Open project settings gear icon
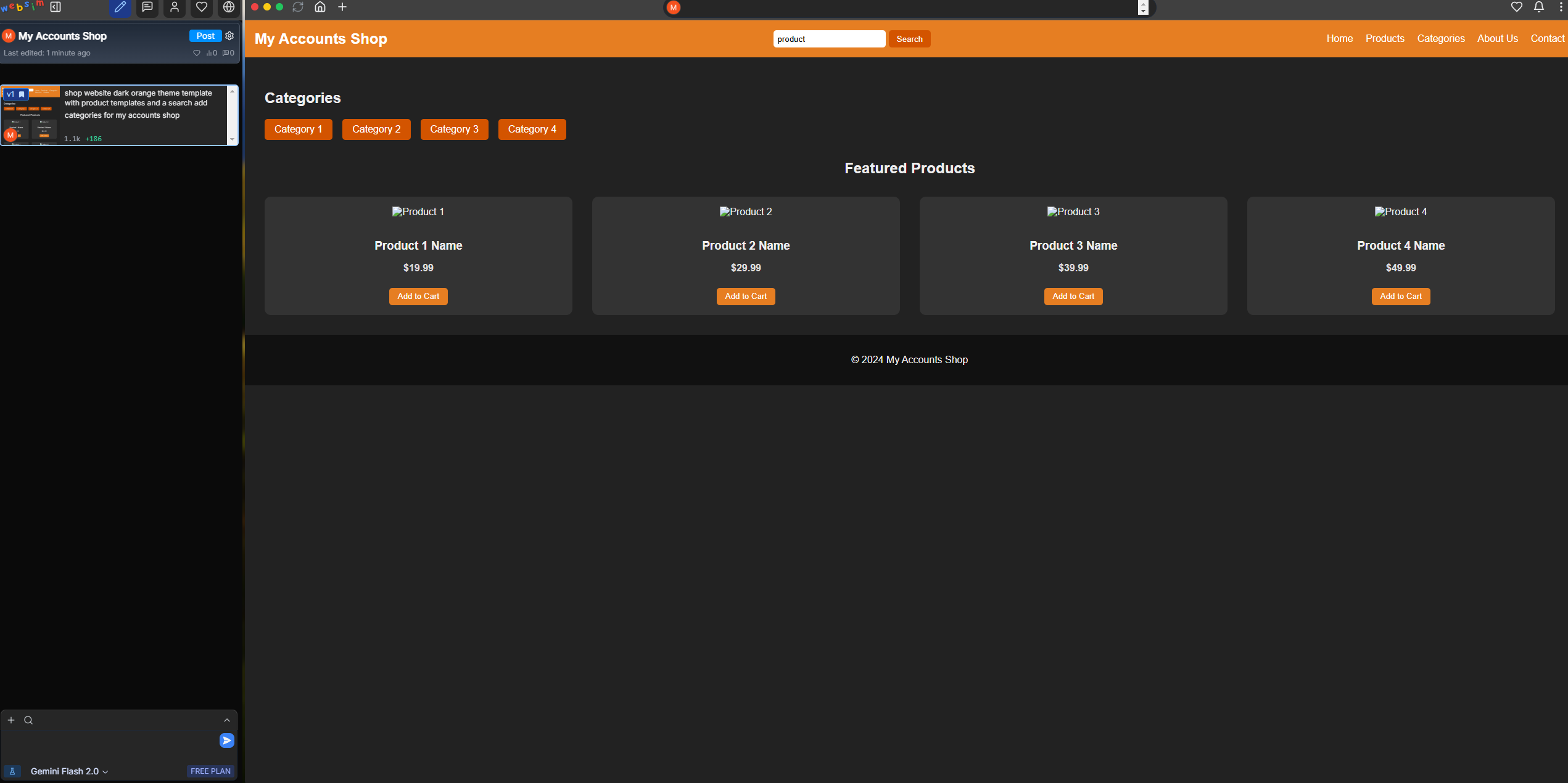 [229, 36]
